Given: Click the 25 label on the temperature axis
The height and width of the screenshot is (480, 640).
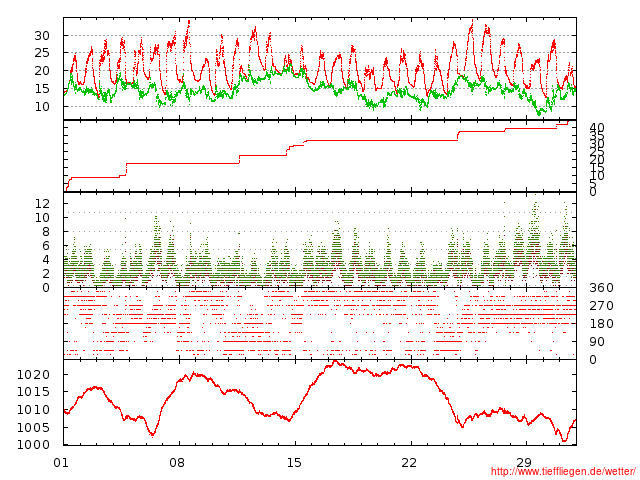Looking at the screenshot, I should [42, 53].
